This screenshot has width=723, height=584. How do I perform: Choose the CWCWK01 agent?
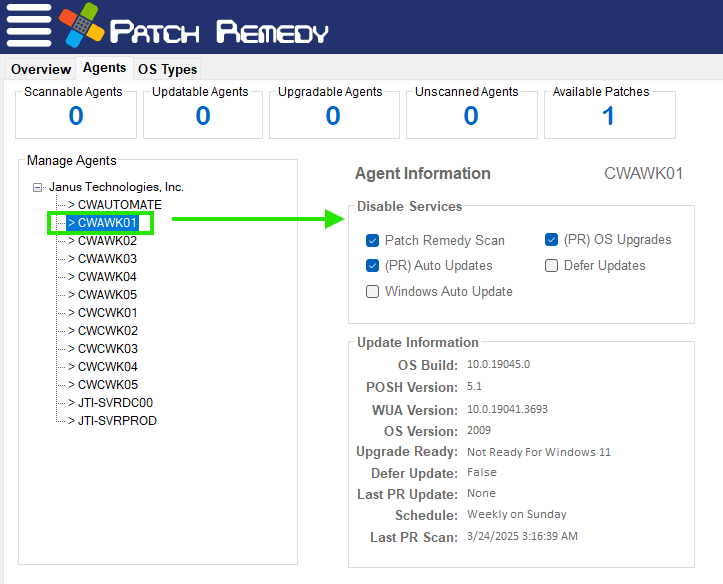point(107,313)
